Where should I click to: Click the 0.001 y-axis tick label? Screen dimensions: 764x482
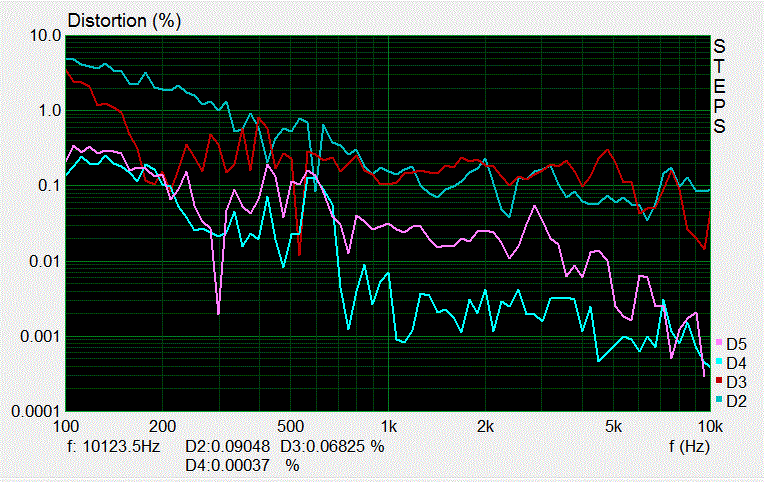41,336
